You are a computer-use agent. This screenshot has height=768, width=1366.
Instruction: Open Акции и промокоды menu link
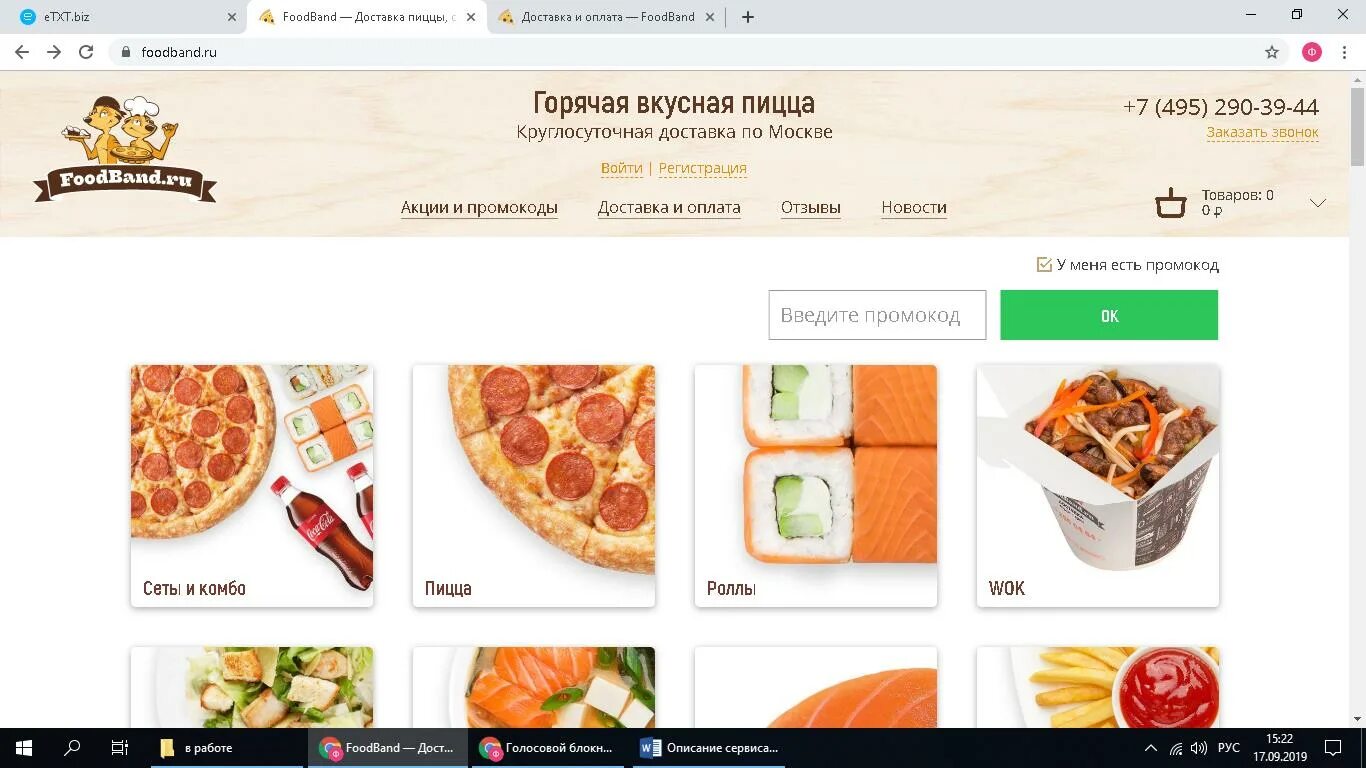pyautogui.click(x=479, y=208)
